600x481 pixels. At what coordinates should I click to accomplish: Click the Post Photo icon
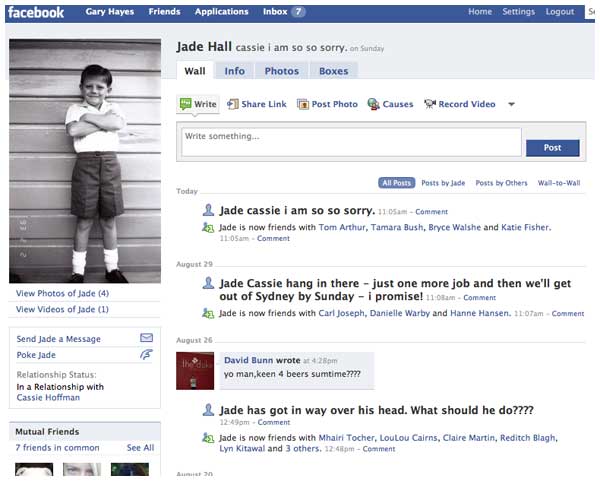303,104
